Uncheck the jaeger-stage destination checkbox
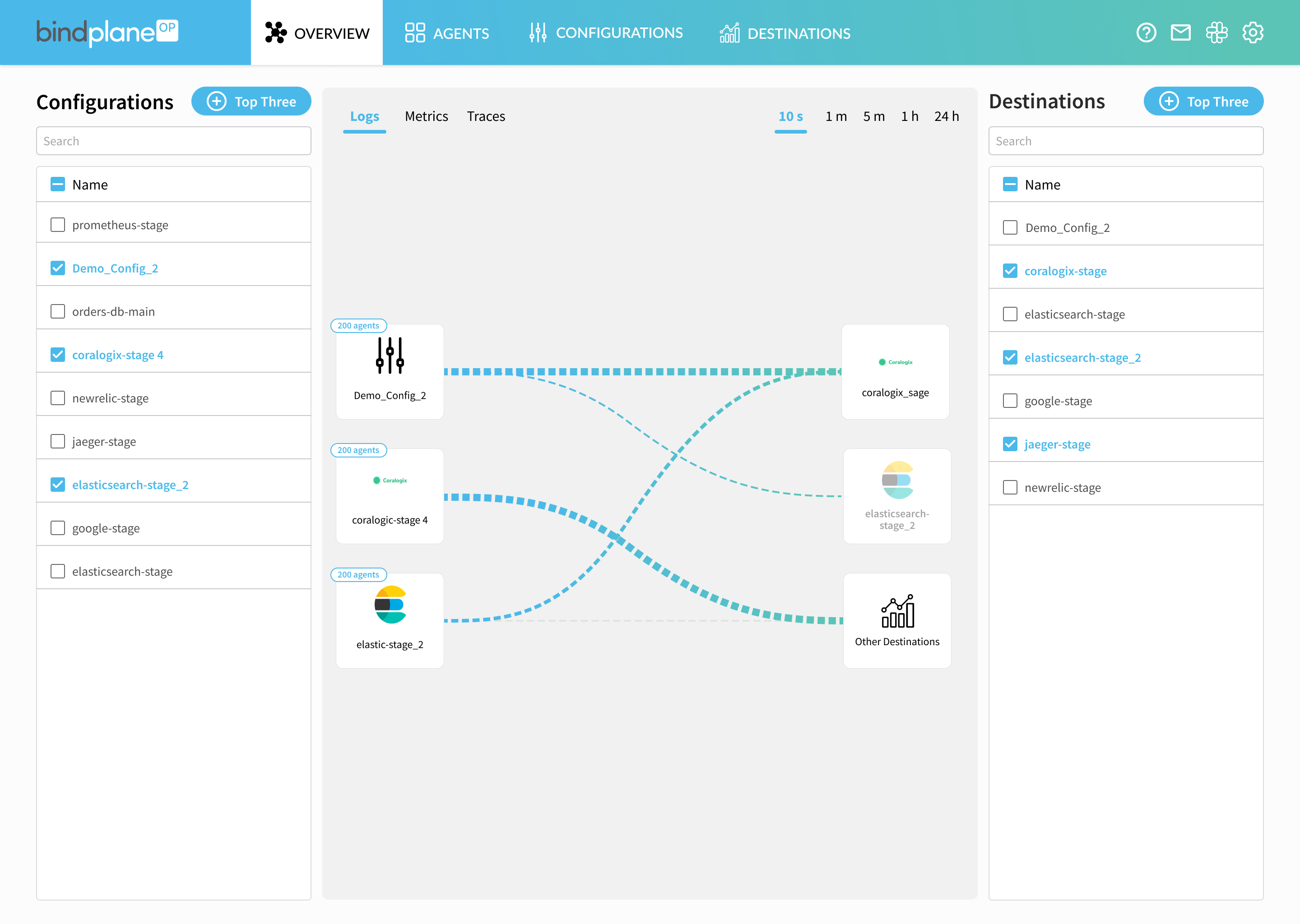Screen dimensions: 1300x924 (1010, 444)
